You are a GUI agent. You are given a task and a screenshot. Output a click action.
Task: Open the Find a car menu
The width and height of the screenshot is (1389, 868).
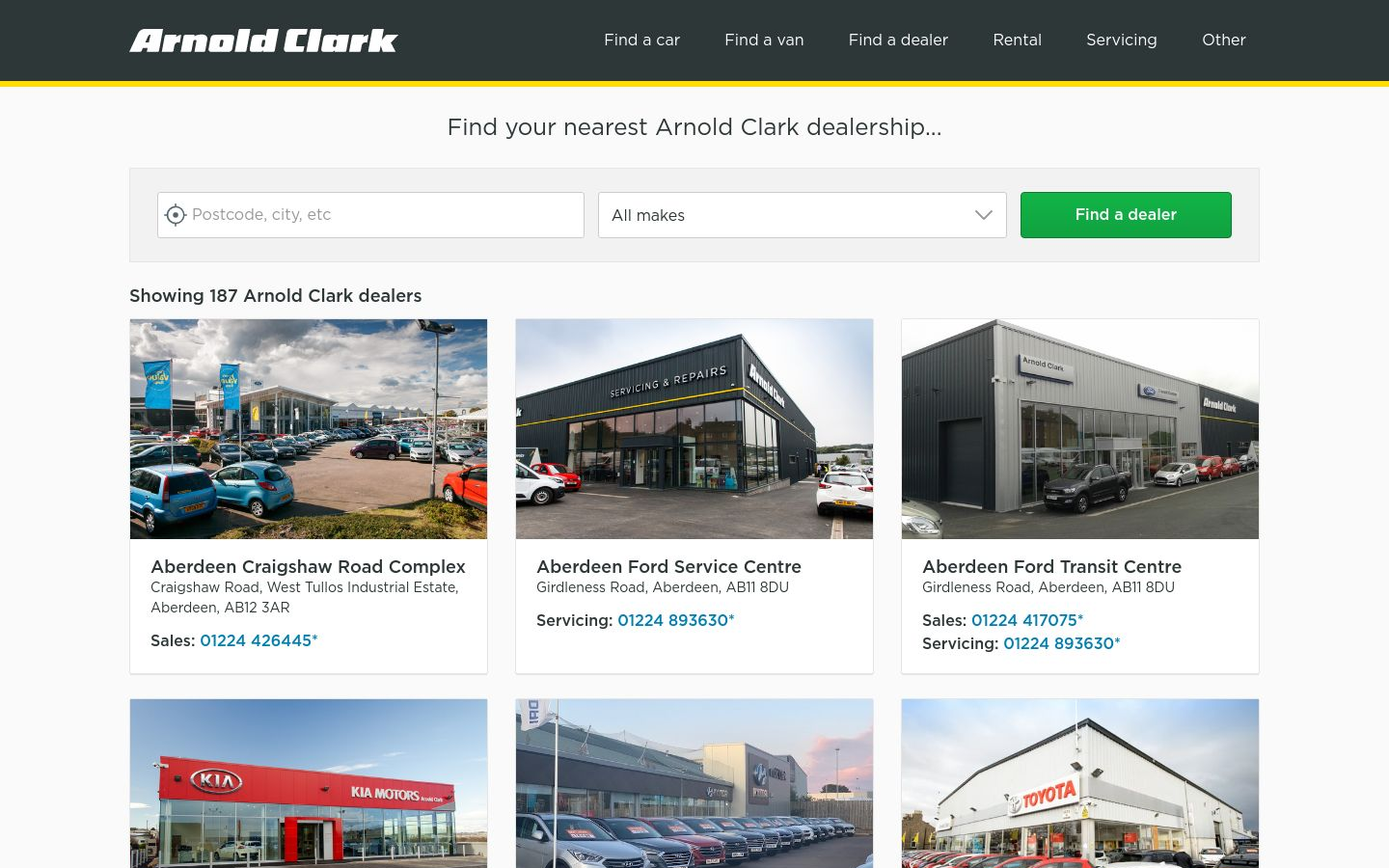click(x=641, y=40)
